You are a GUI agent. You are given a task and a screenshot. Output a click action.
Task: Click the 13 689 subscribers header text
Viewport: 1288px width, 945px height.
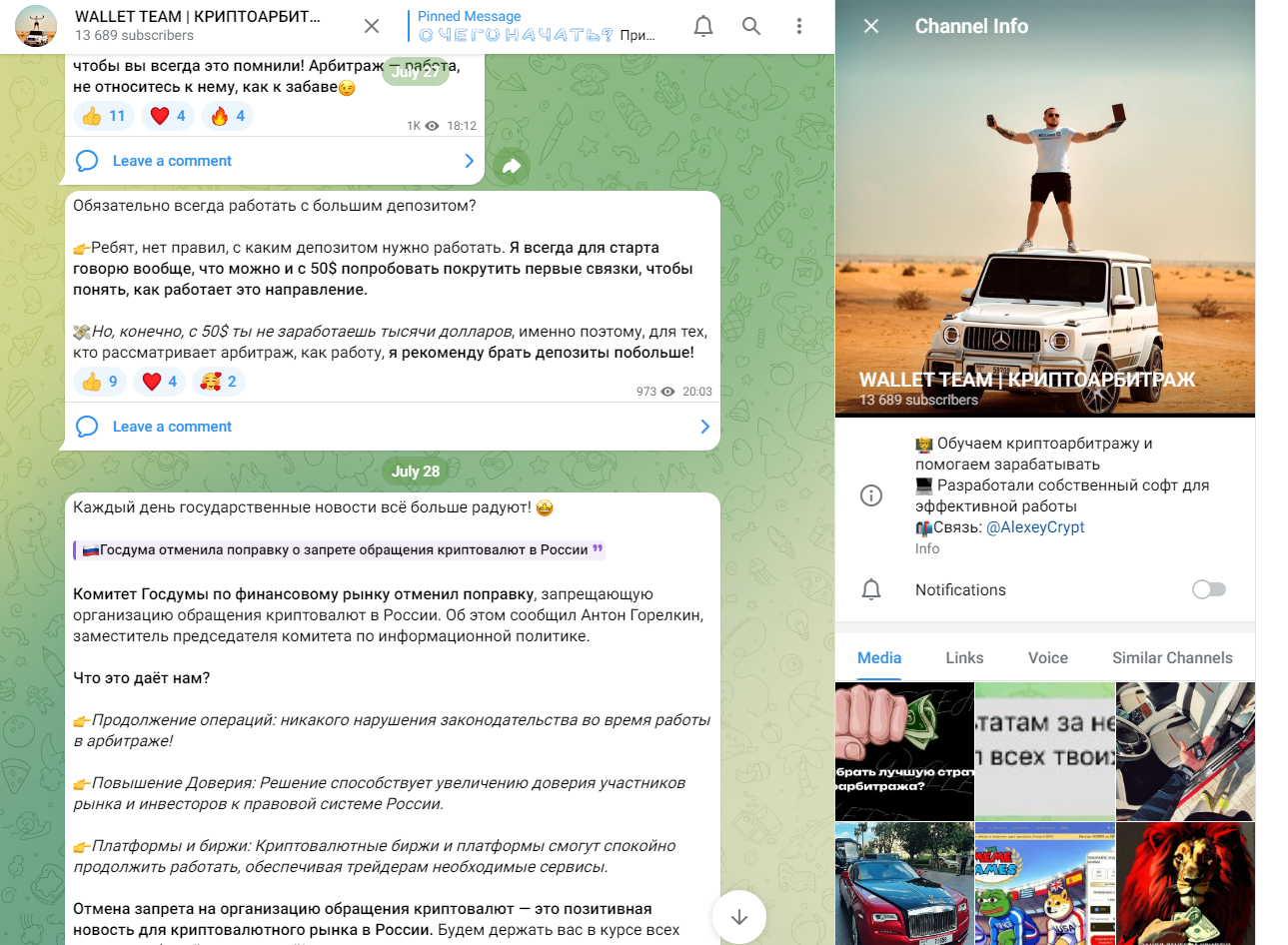[134, 36]
